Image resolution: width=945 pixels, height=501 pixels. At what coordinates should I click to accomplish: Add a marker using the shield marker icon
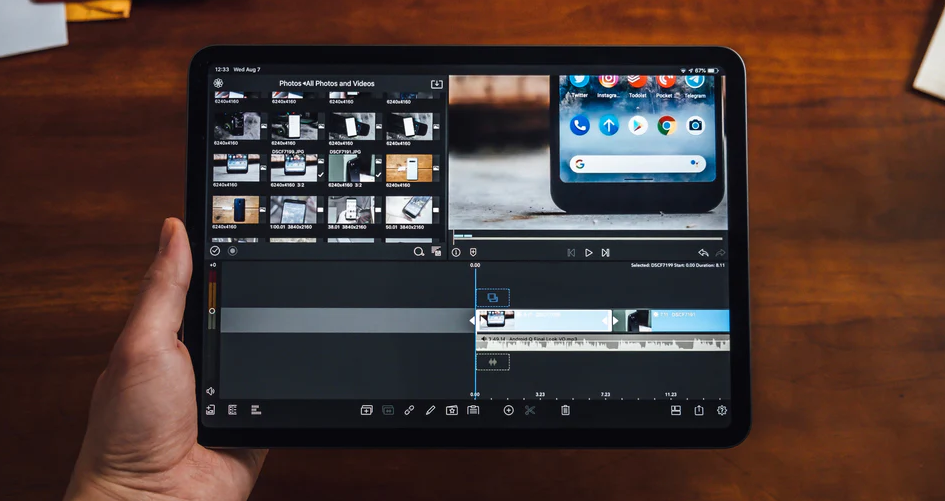coord(474,253)
